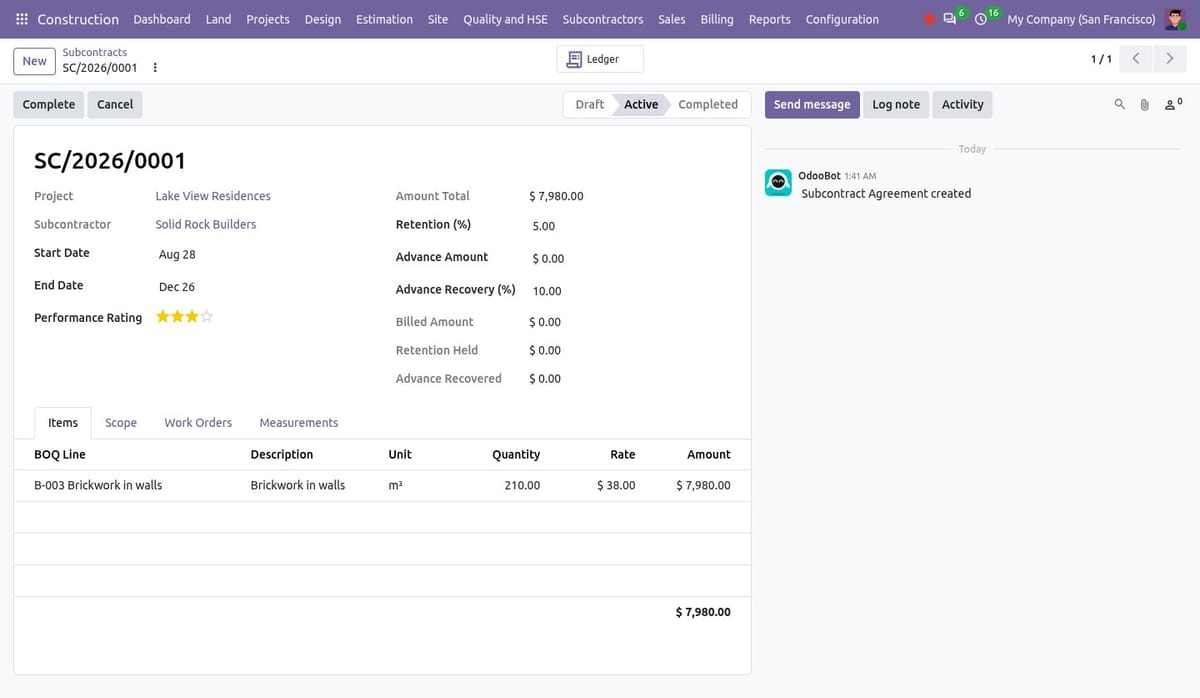This screenshot has height=698, width=1200.
Task: Open the record actions three-dot menu
Action: 154,68
